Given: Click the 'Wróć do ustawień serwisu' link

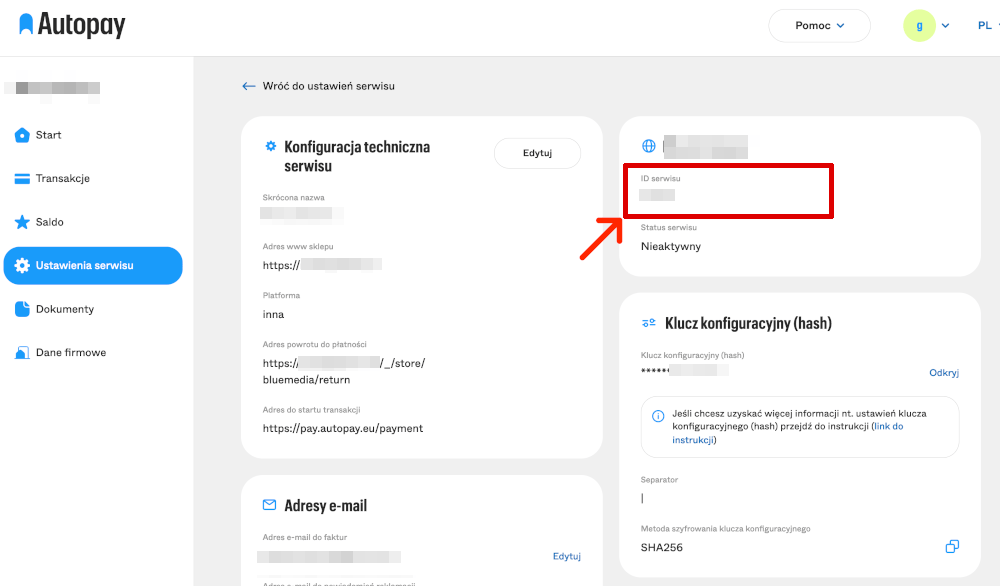Looking at the screenshot, I should pyautogui.click(x=328, y=86).
